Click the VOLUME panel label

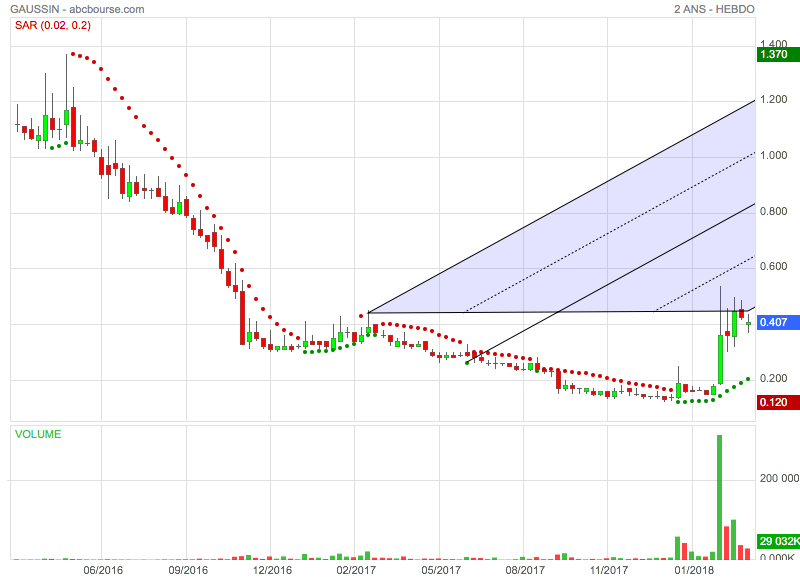point(38,434)
